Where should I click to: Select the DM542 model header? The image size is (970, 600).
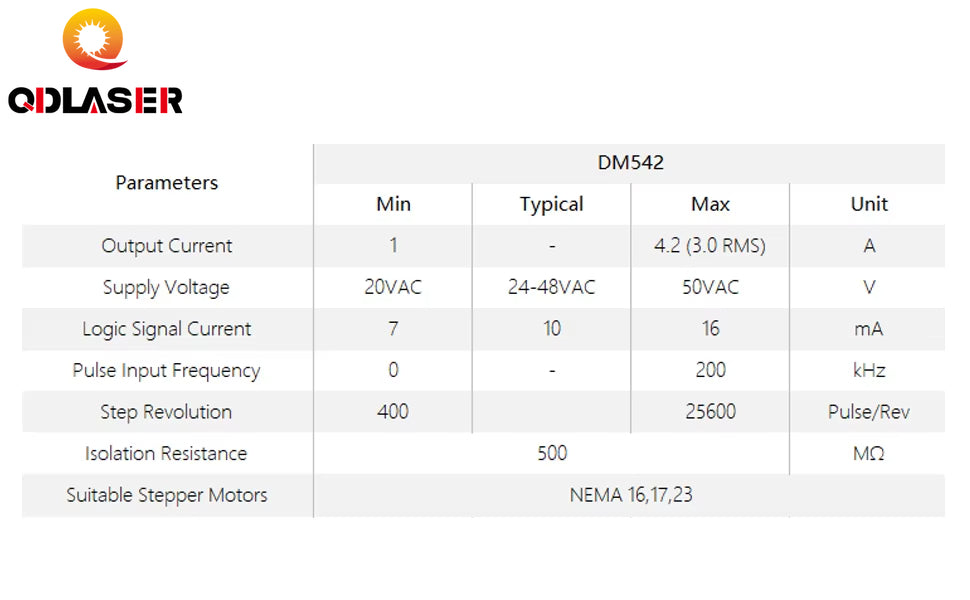(x=630, y=163)
